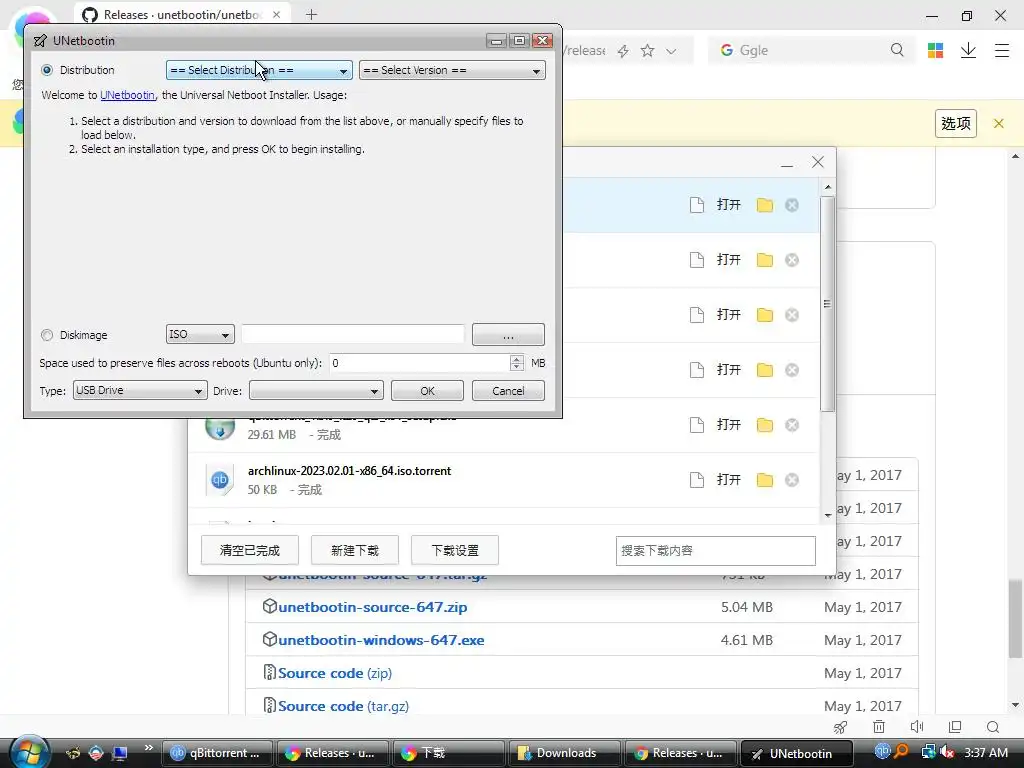1024x768 pixels.
Task: Click the 选项 options button
Action: [956, 123]
